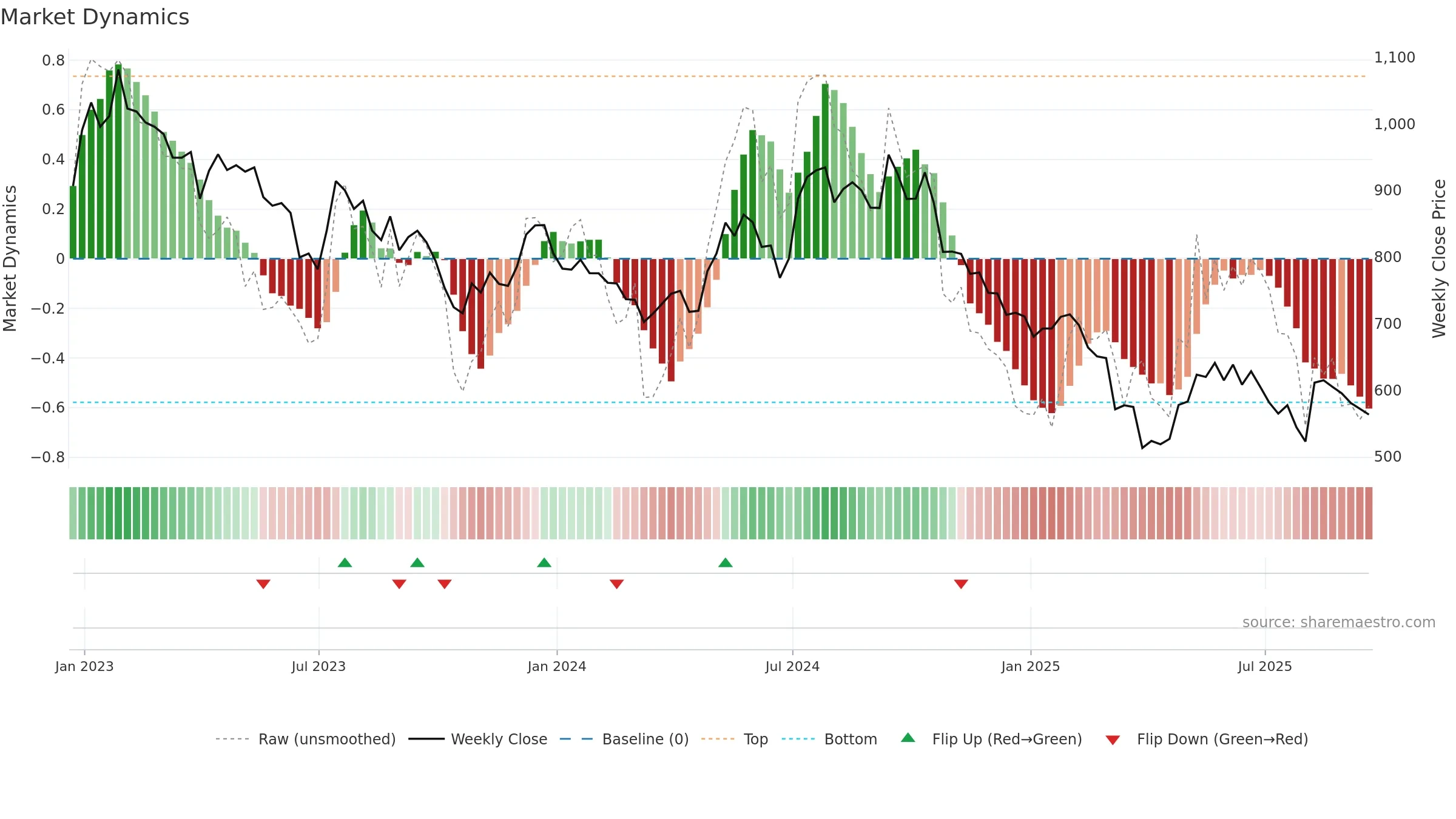
Task: Toggle the Bottom legend entry
Action: coord(829,739)
